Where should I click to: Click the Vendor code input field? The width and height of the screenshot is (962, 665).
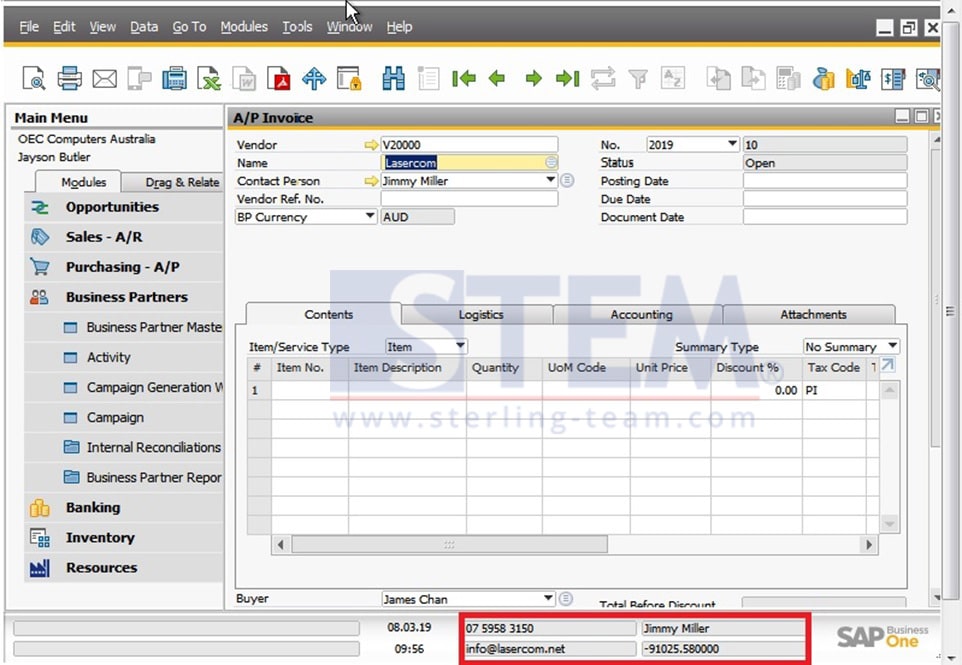(x=469, y=145)
